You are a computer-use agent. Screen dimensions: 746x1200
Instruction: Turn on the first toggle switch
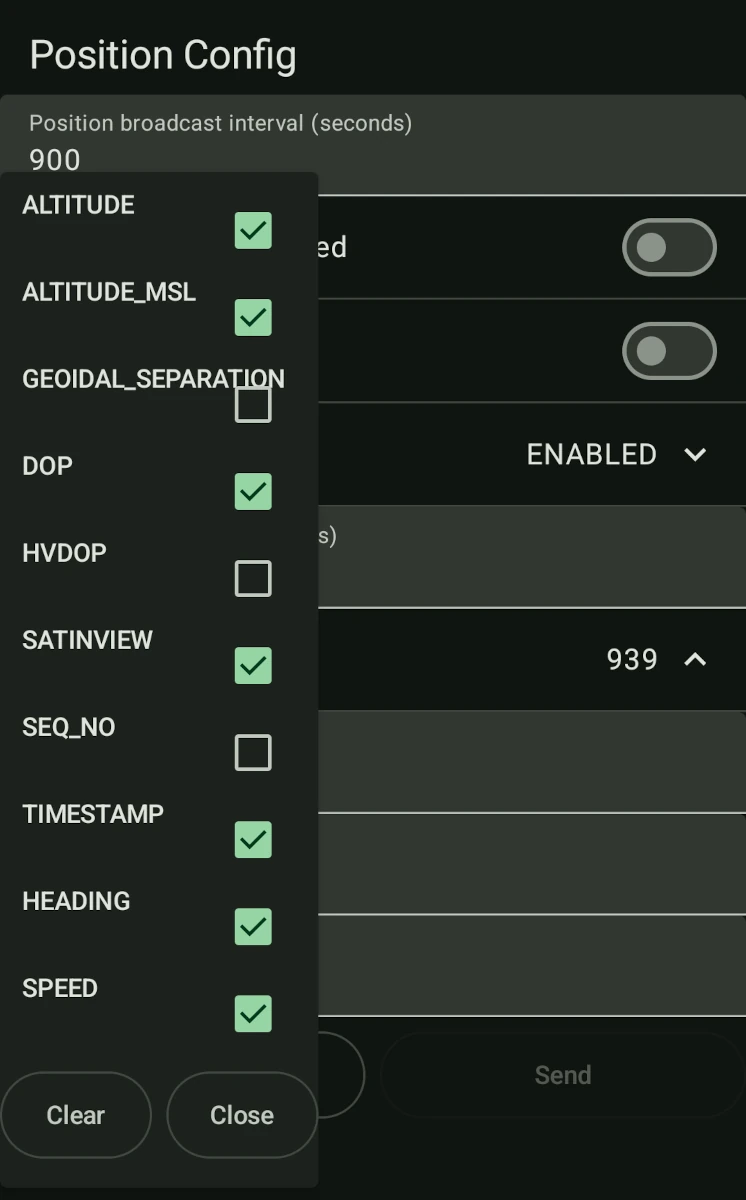tap(669, 247)
